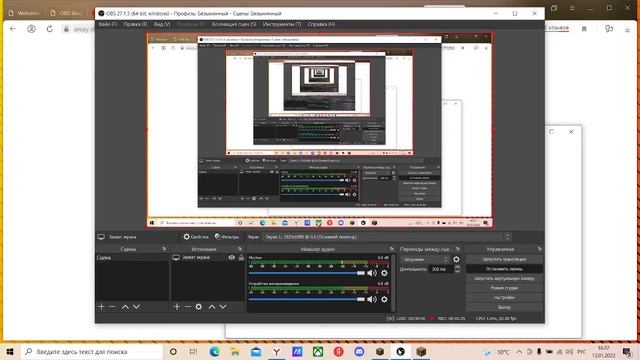Switch to OBS Studio taskbar icon
The height and width of the screenshot is (360, 640).
pos(400,351)
